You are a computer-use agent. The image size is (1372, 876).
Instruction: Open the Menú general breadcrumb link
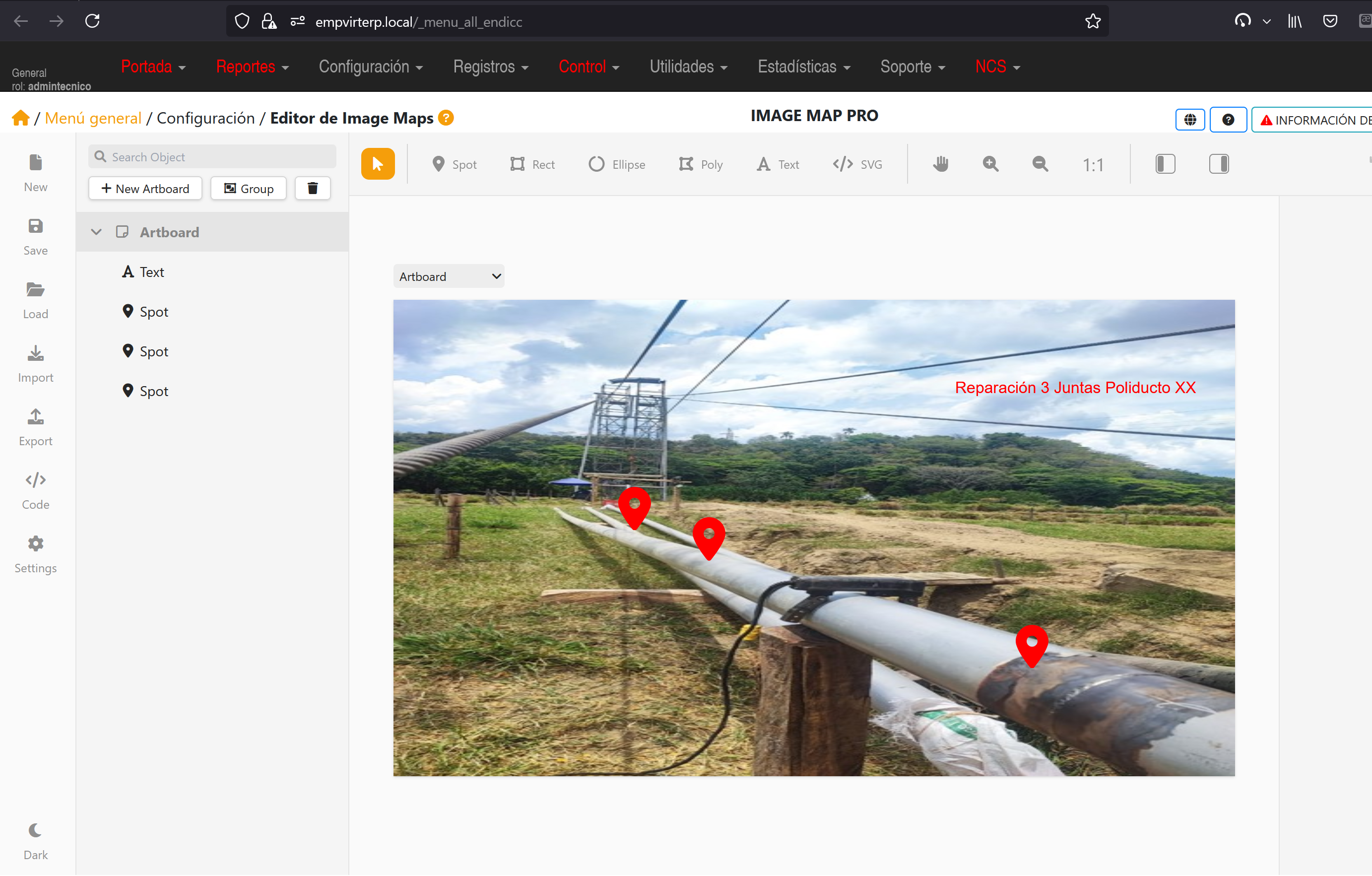click(93, 118)
